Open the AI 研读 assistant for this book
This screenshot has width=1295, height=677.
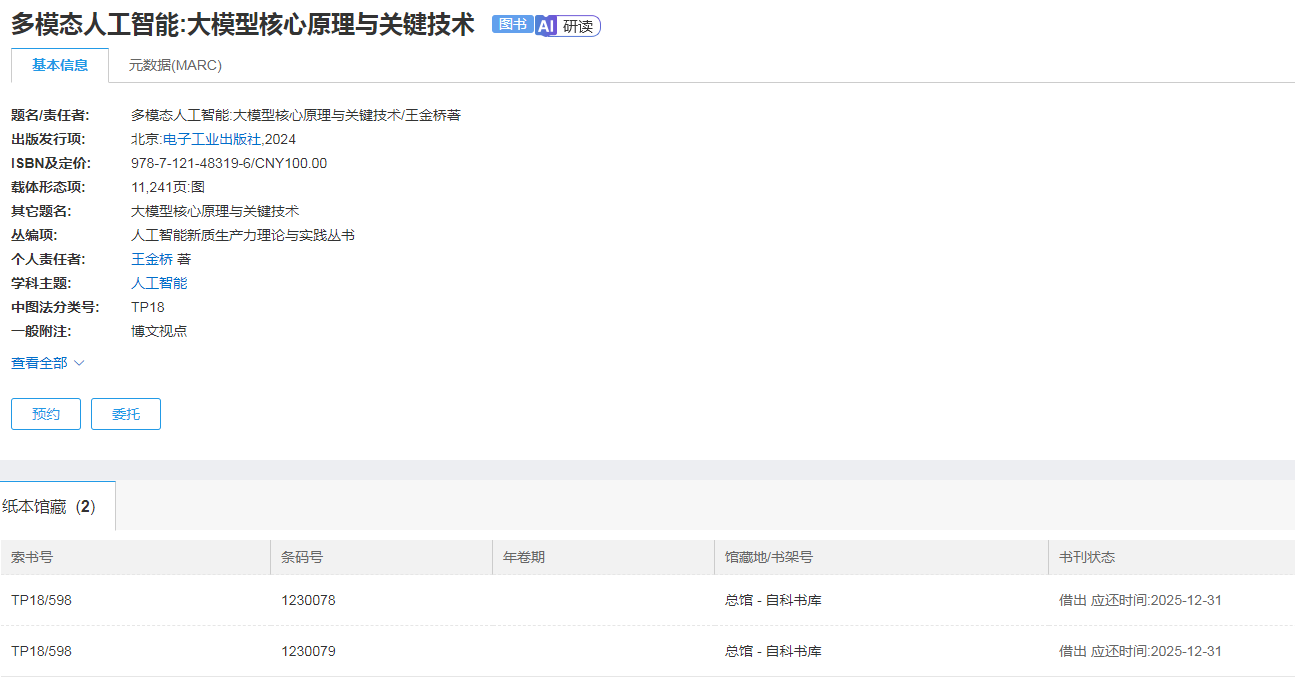(x=568, y=26)
